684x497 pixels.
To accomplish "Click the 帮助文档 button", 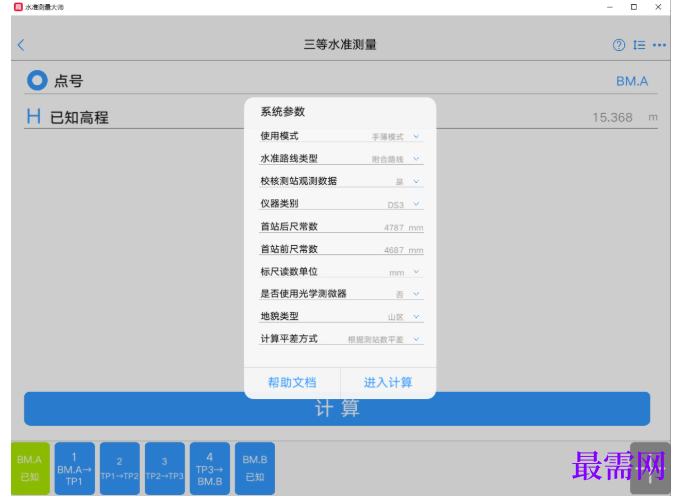I will coord(292,383).
